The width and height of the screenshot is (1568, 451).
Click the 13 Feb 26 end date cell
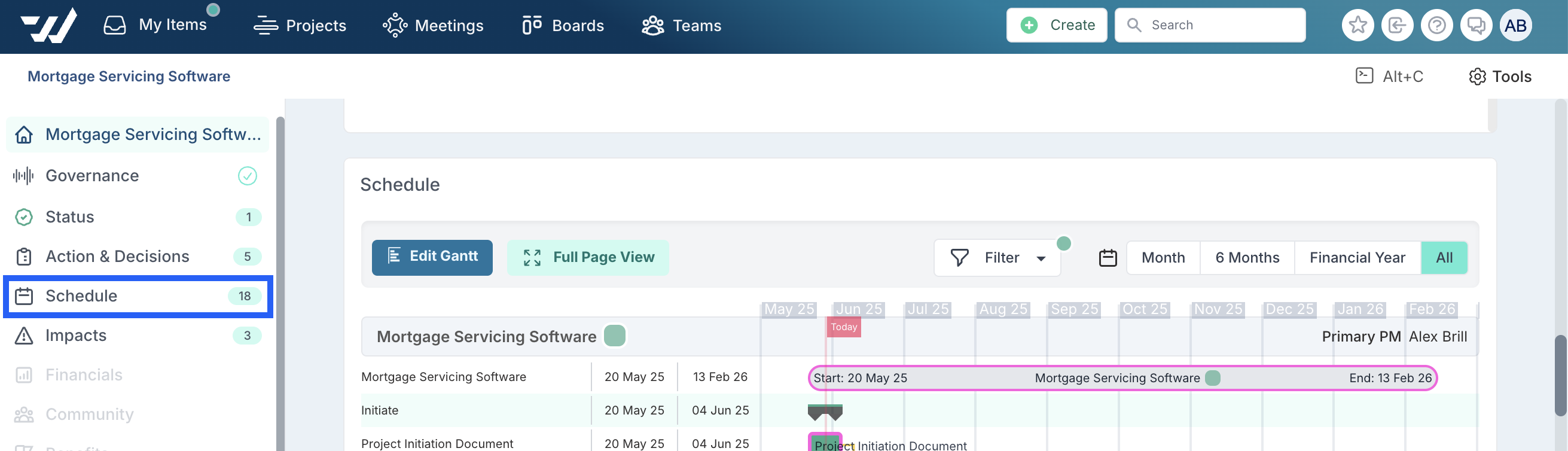720,377
